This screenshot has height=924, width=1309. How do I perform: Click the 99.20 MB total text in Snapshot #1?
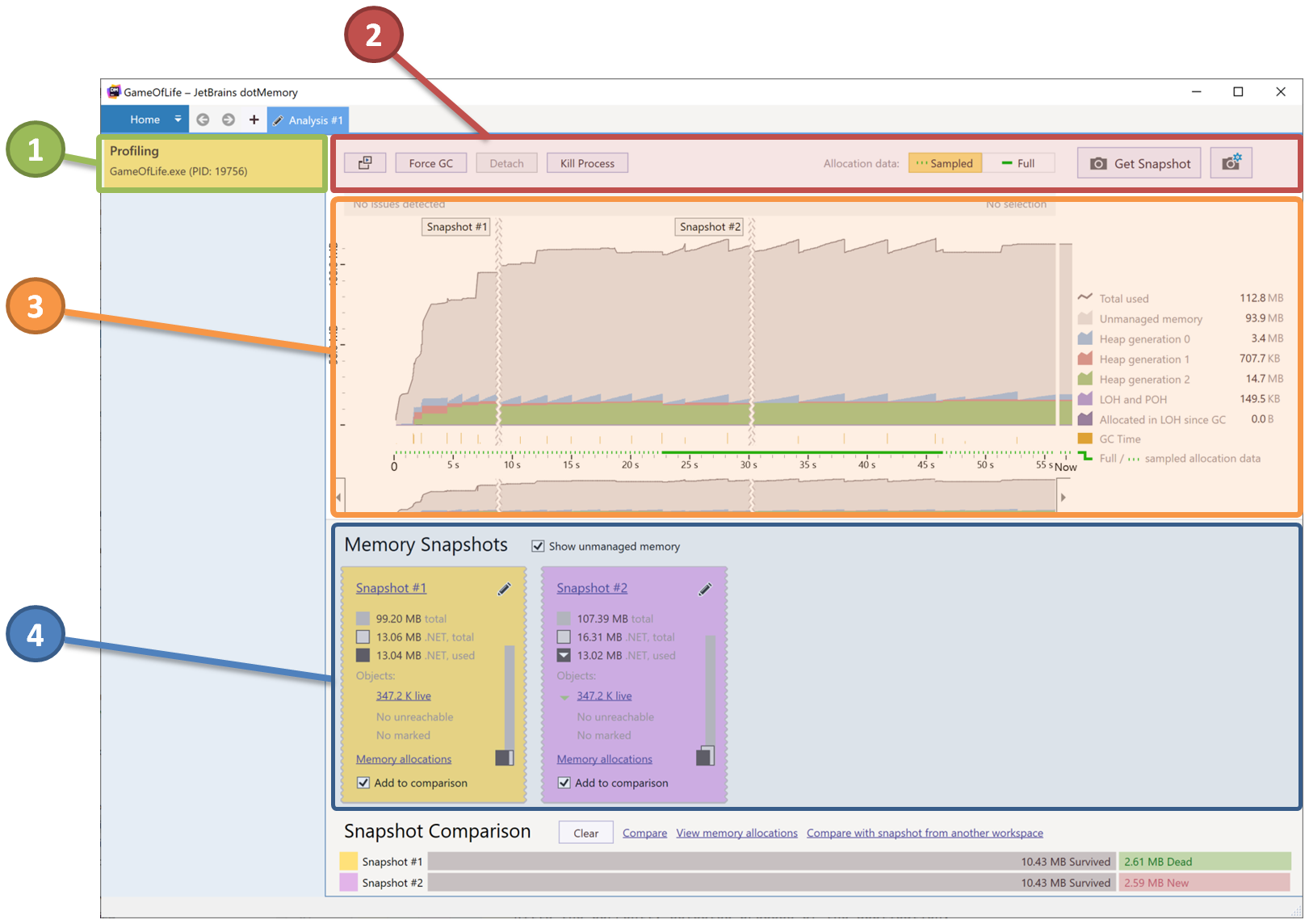coord(411,619)
